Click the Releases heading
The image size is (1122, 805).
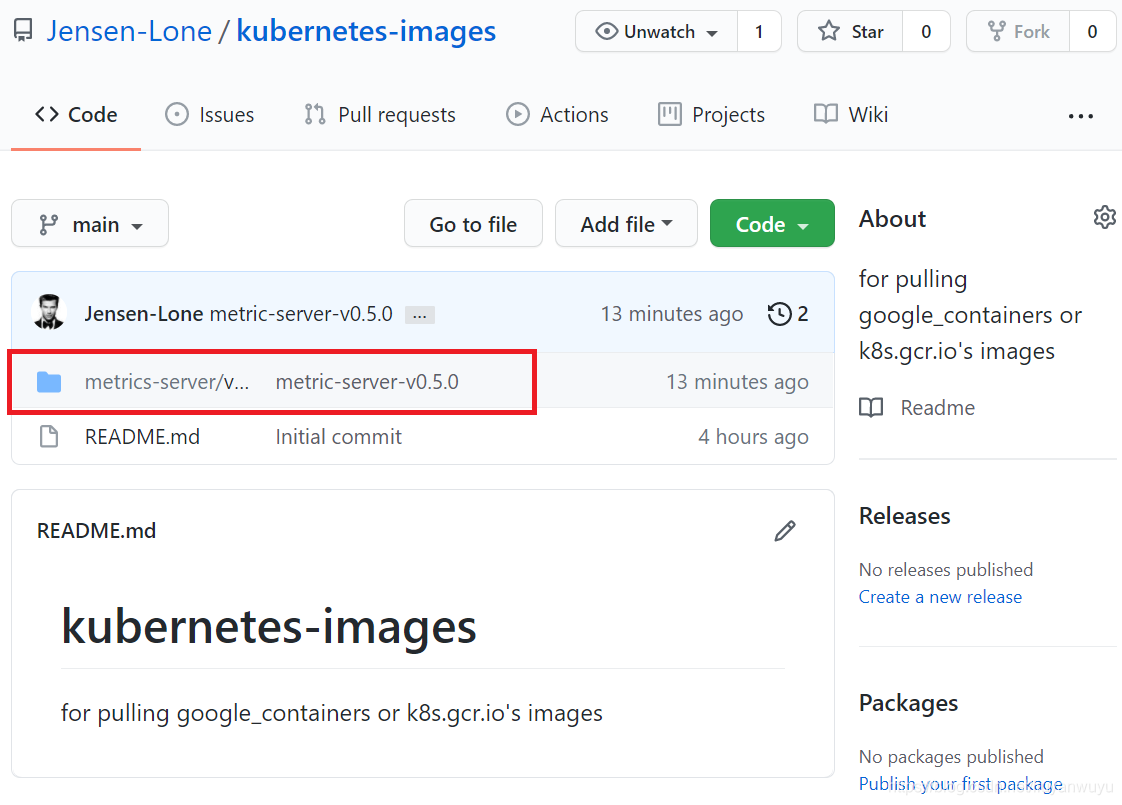(x=904, y=516)
